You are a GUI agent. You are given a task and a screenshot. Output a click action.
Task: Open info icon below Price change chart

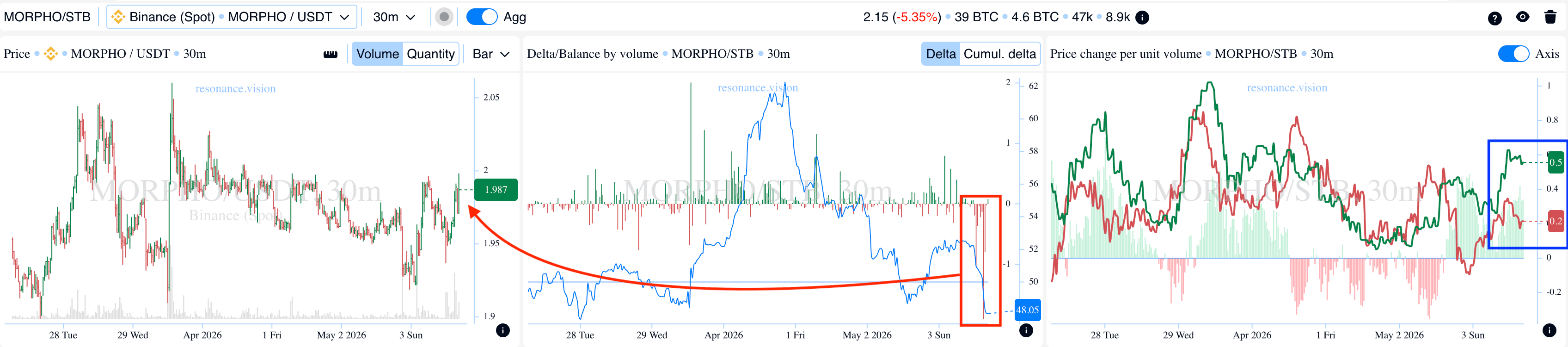tap(1550, 330)
